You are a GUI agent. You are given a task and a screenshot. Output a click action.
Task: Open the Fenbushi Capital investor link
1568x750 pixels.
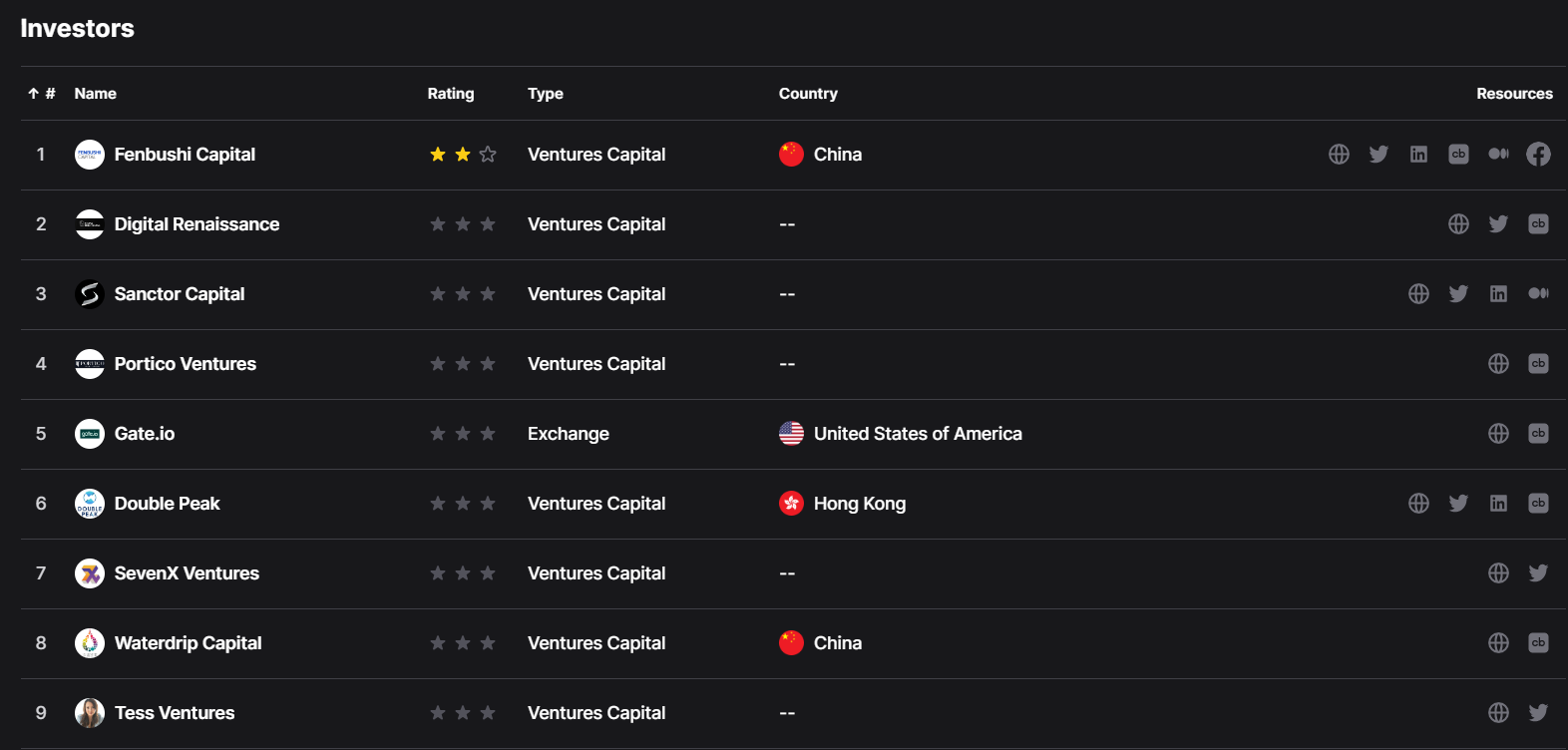(185, 155)
